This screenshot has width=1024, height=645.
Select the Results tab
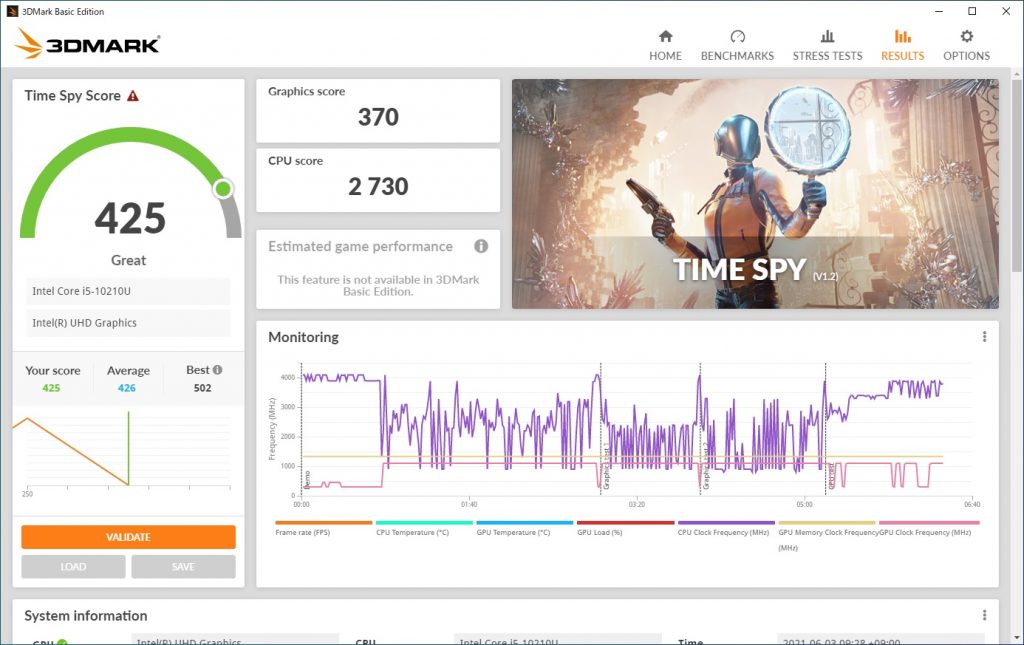pos(903,46)
